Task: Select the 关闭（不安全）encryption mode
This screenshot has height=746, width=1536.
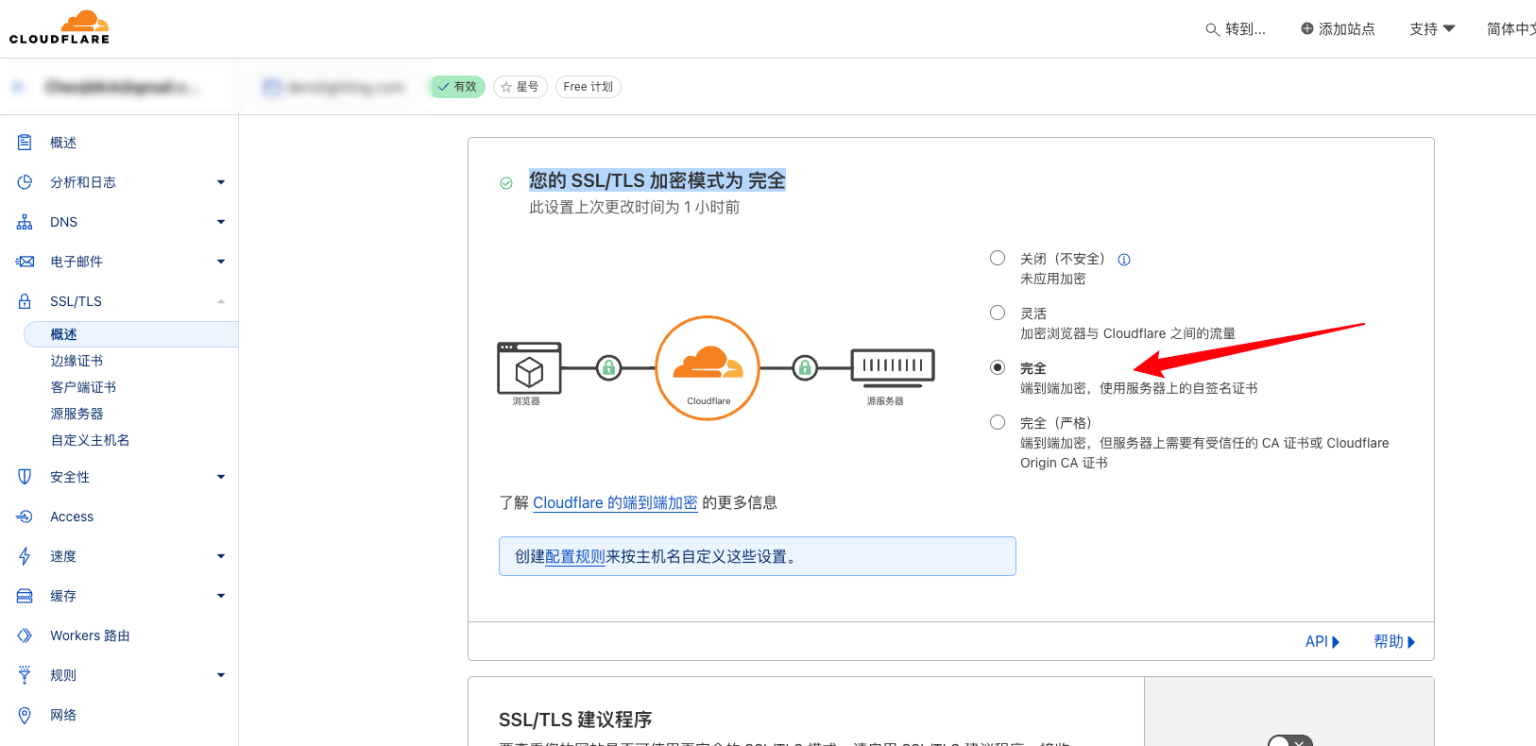Action: click(x=997, y=257)
